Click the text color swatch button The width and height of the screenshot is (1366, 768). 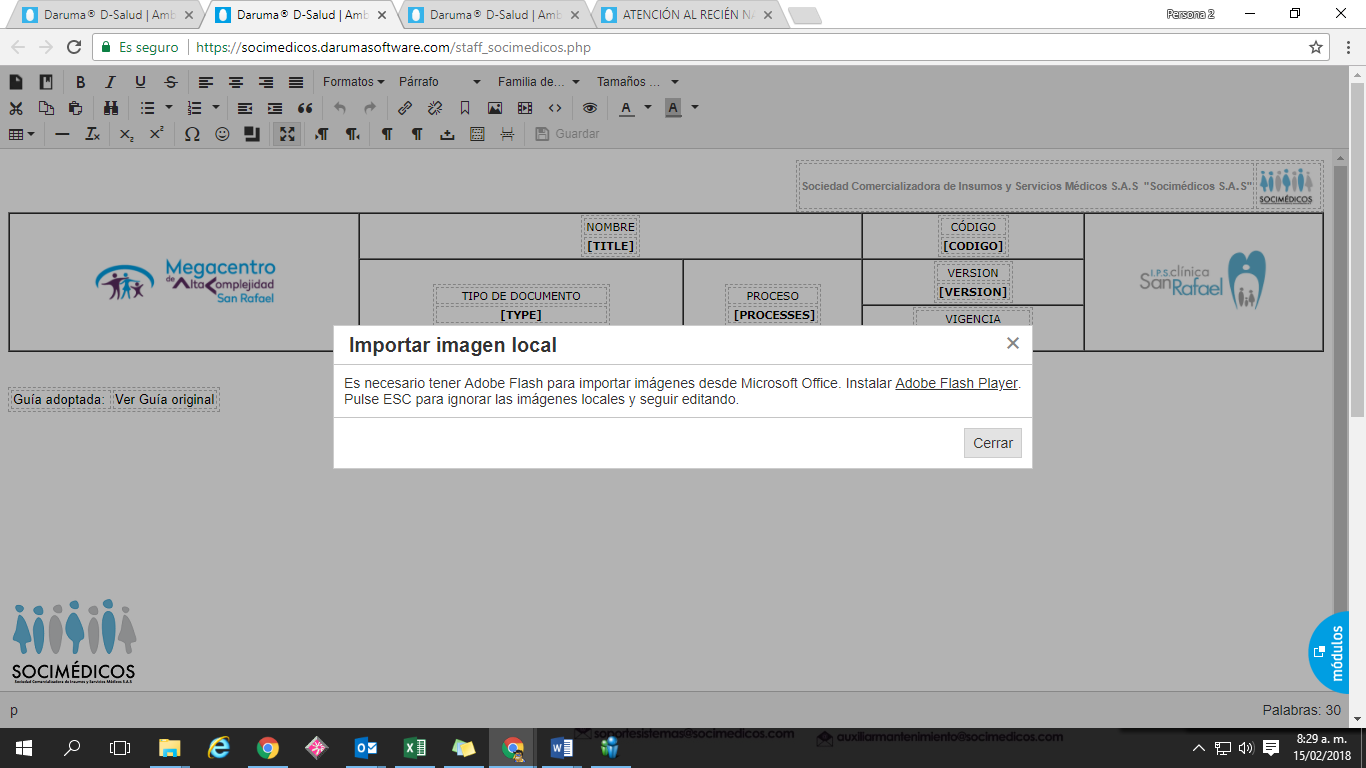(627, 108)
